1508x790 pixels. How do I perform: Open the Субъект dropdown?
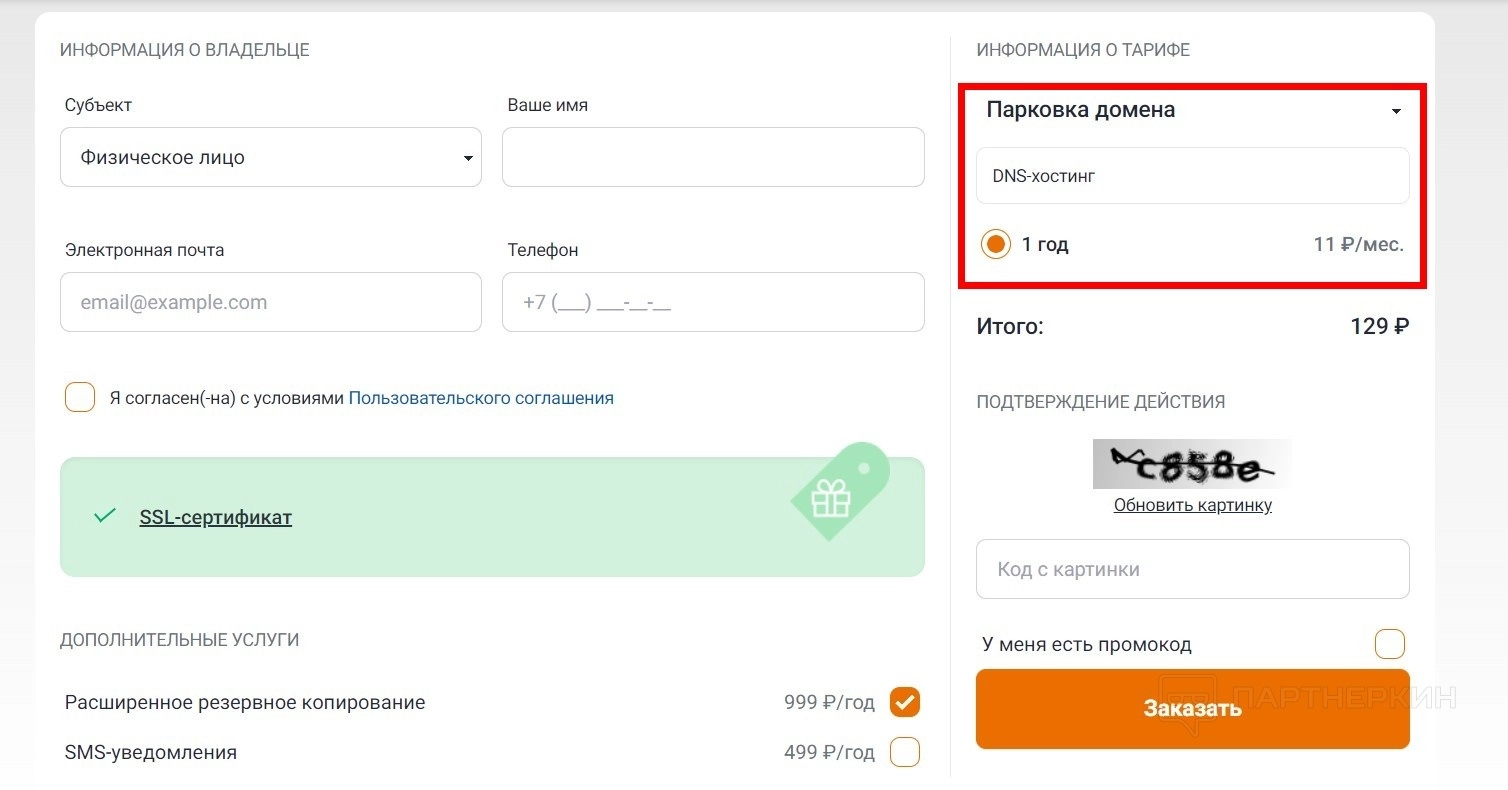(270, 157)
